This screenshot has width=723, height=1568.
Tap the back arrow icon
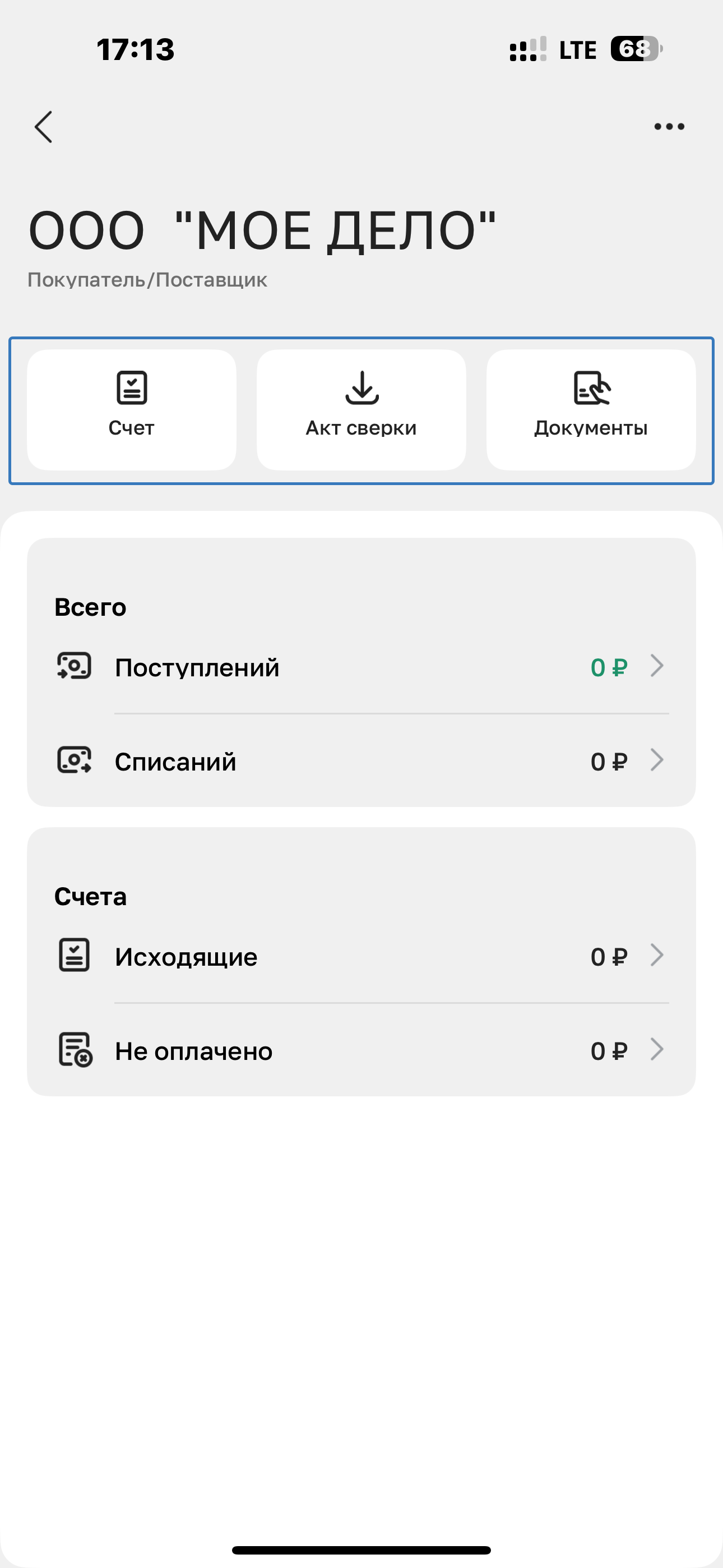[x=44, y=127]
